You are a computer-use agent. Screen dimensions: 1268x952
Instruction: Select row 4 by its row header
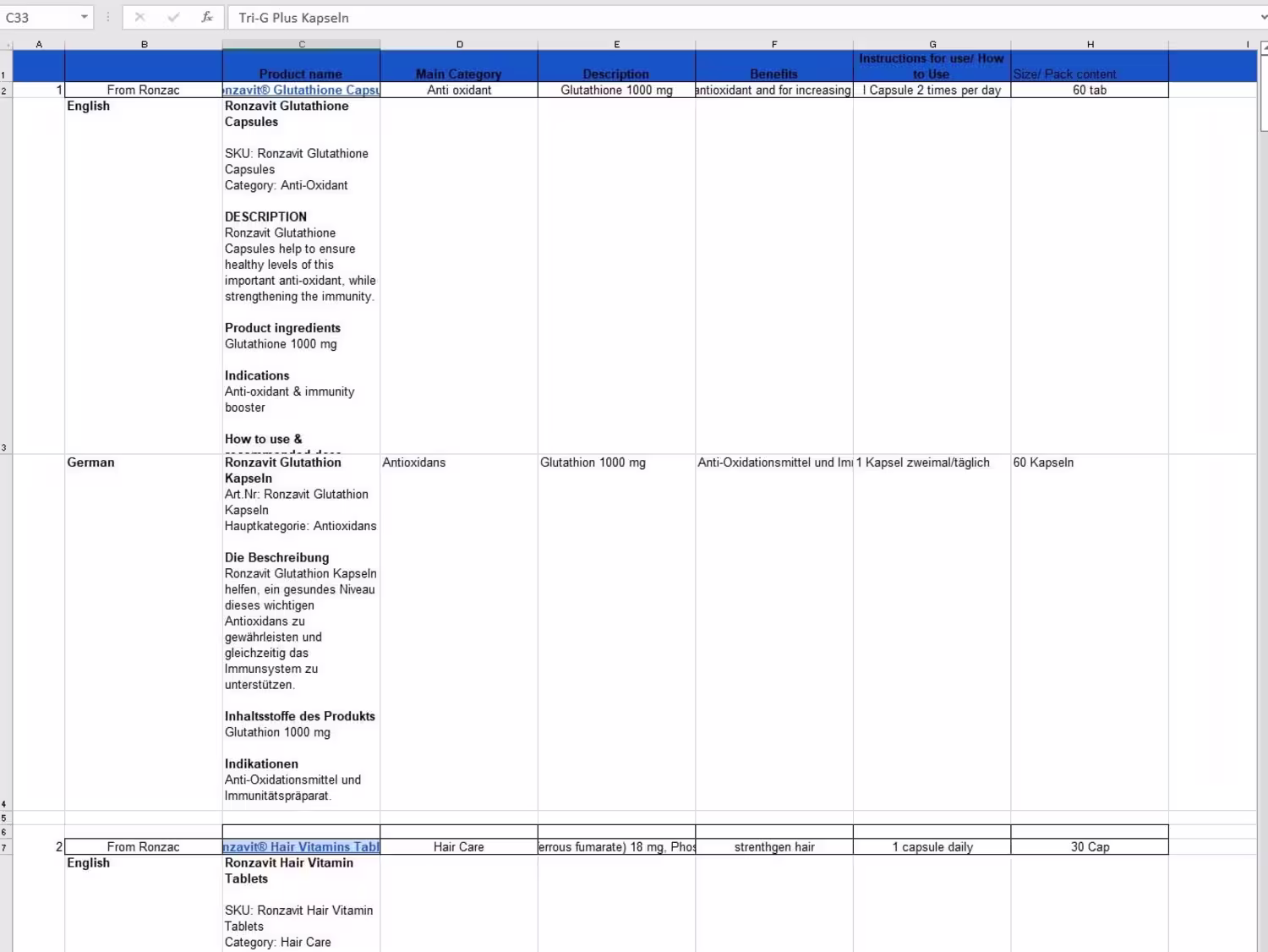[6, 632]
